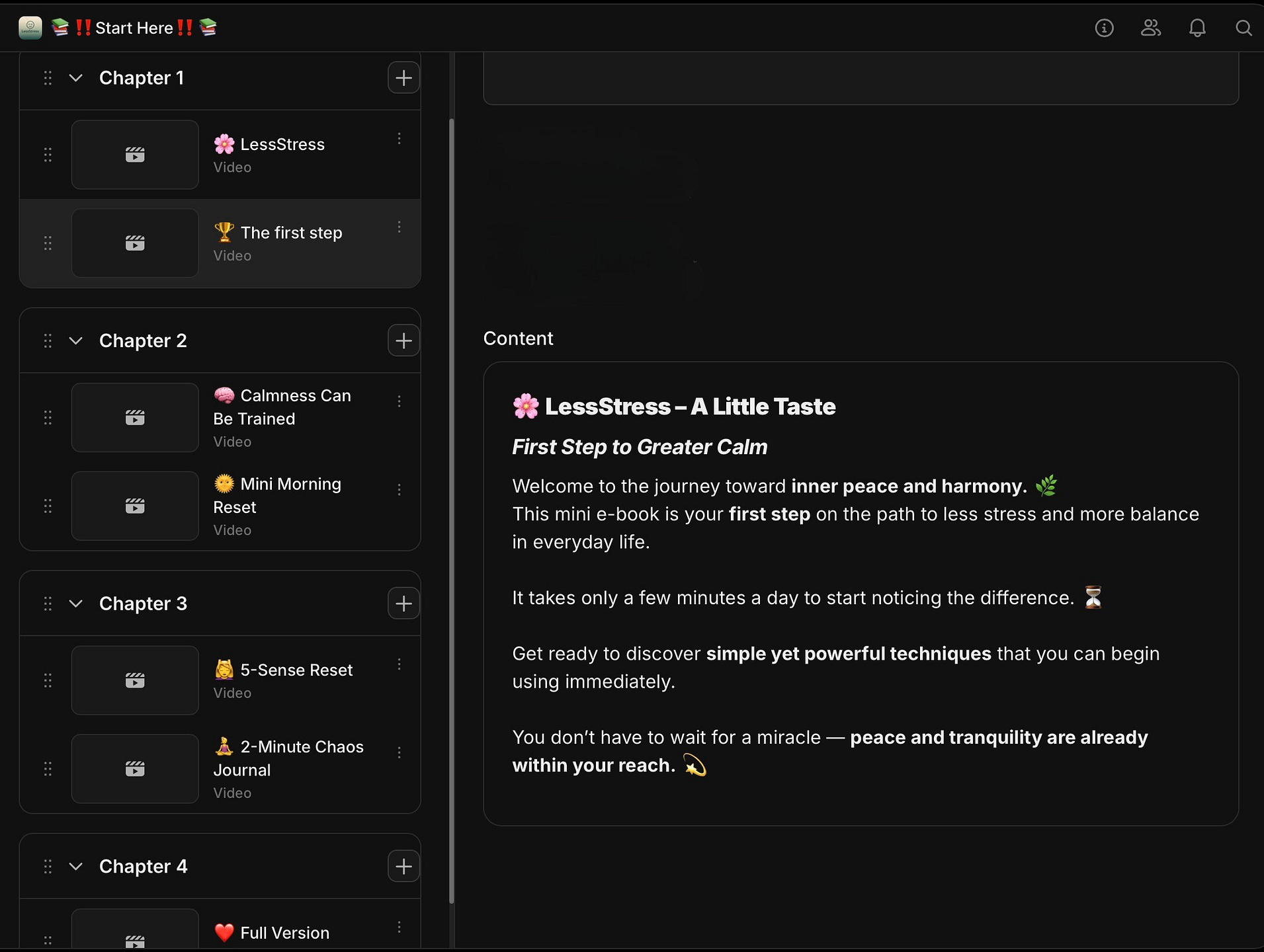
Task: Open the LessStress video thumbnail
Action: tap(135, 155)
